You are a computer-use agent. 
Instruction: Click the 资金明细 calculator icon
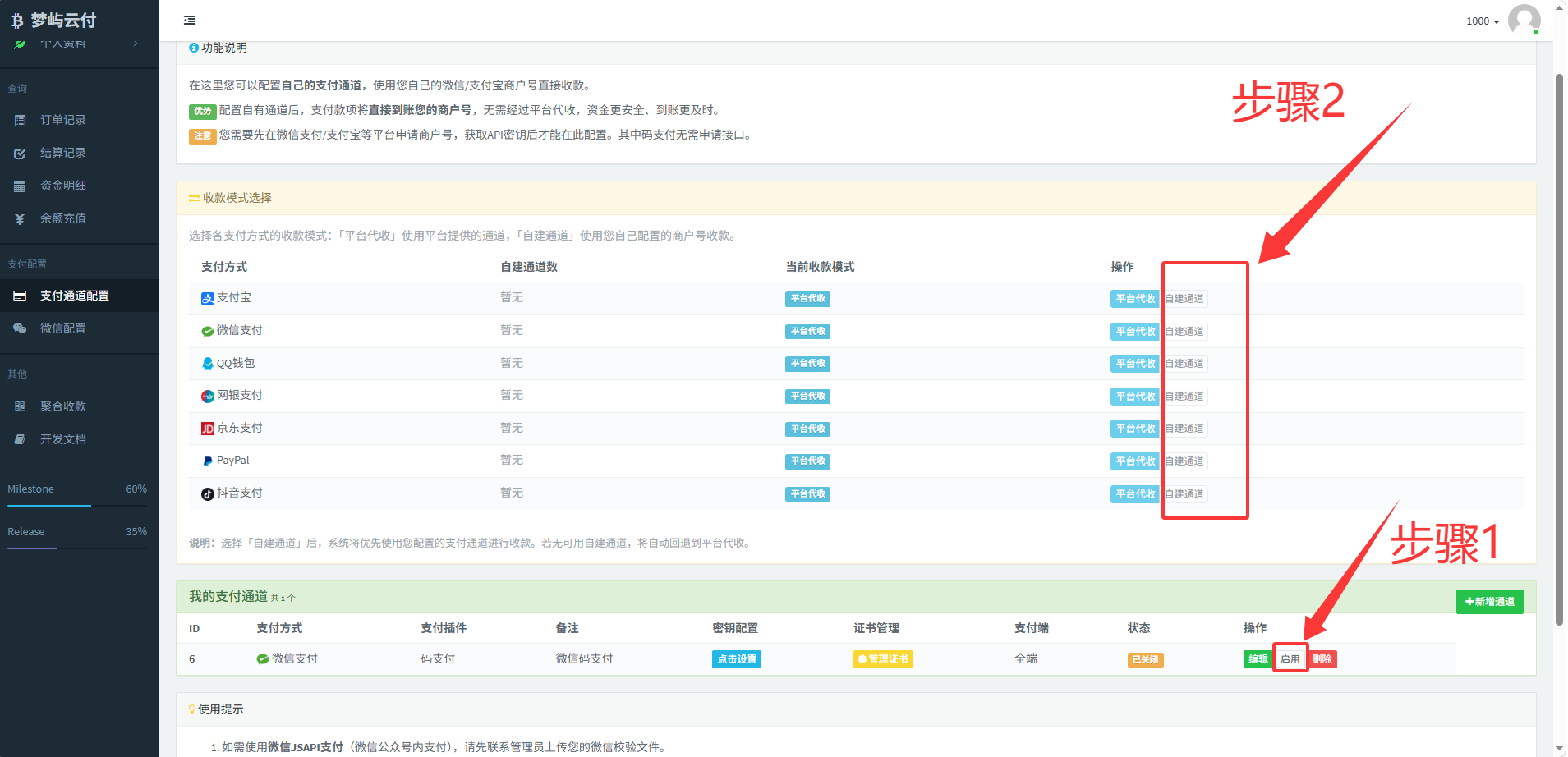tap(20, 186)
